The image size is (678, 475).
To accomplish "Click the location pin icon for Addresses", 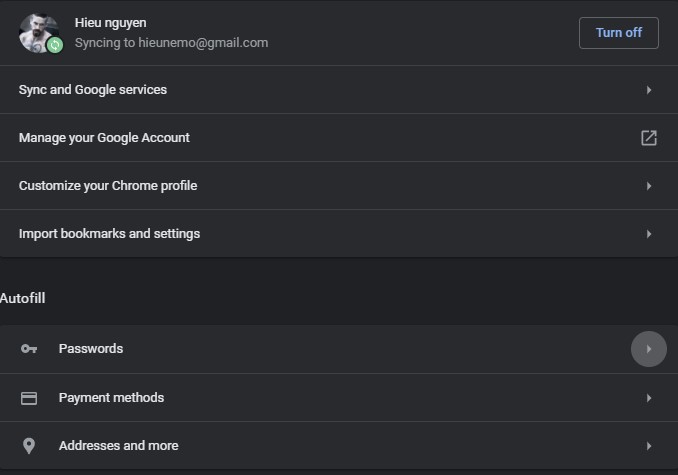I will (29, 446).
